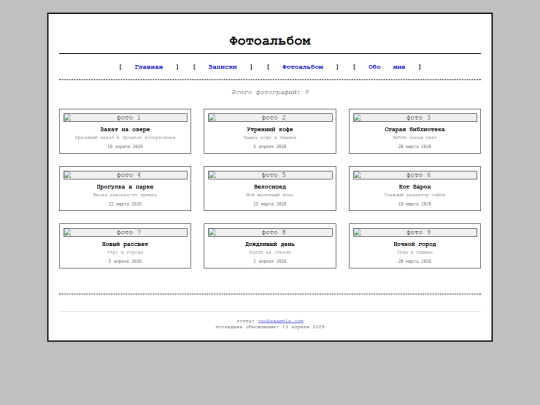
Task: Click the date under Старая библиотека
Action: tap(415, 146)
